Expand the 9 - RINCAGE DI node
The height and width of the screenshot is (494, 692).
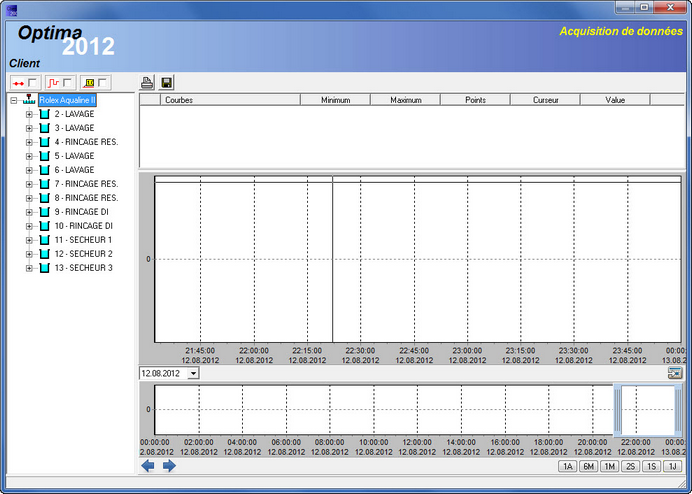[x=29, y=212]
